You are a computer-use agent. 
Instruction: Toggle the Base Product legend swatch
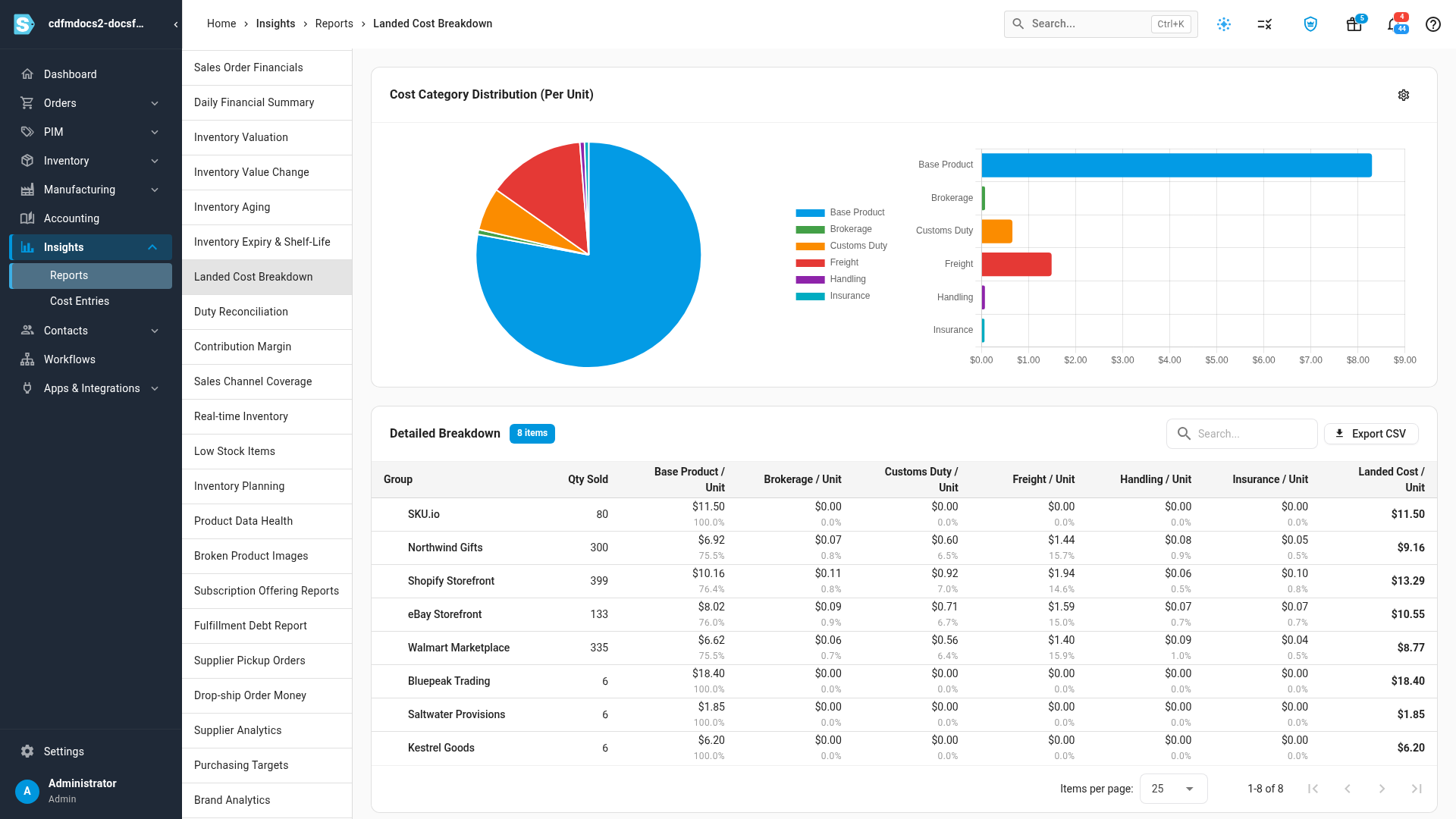810,213
